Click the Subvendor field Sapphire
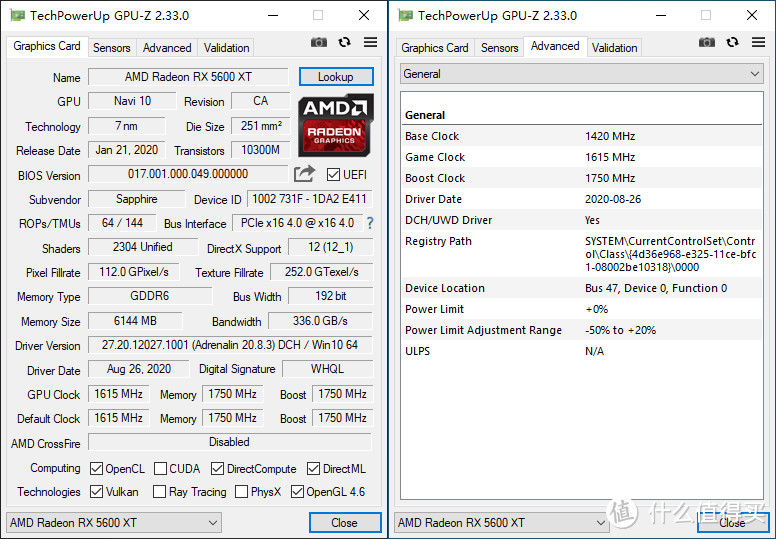The image size is (776, 539). [x=137, y=199]
